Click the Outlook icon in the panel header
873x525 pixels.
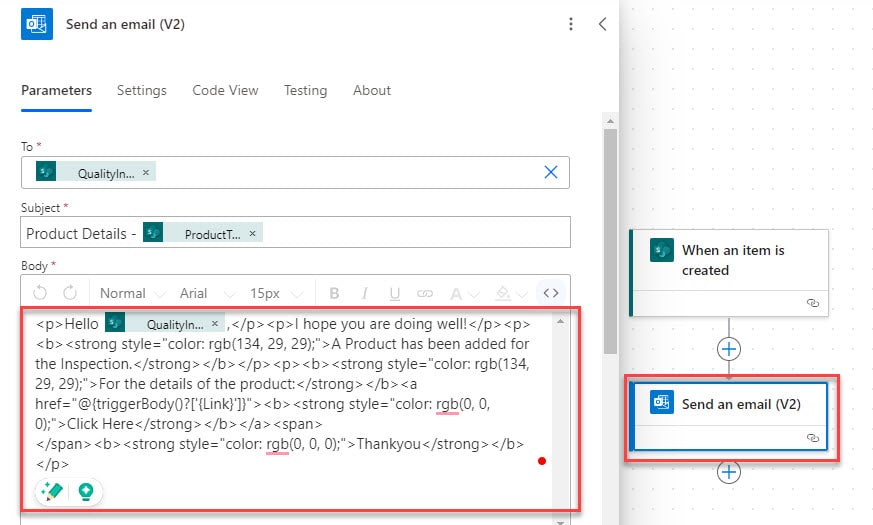[x=37, y=24]
